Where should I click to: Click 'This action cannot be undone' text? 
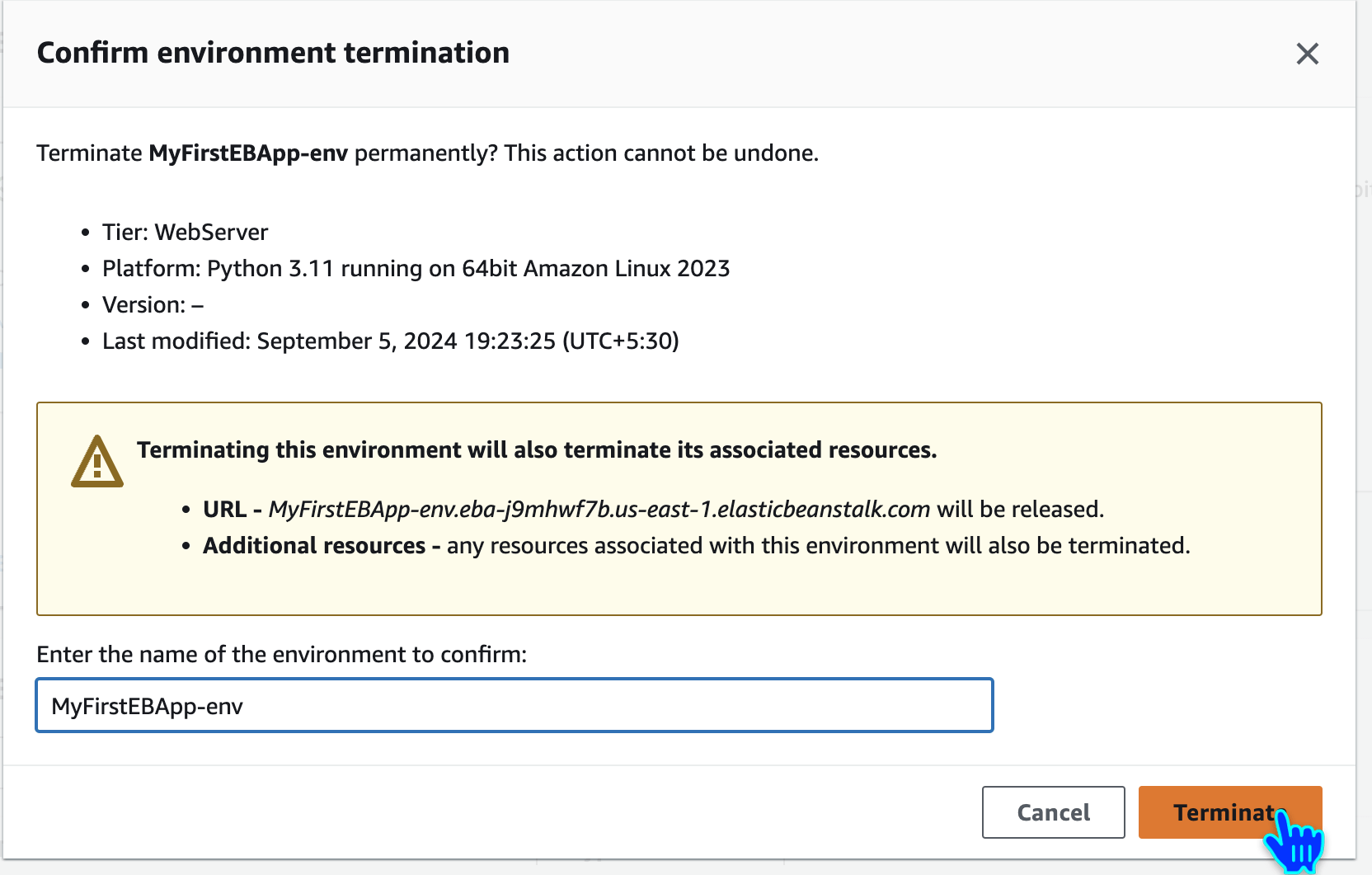[x=661, y=153]
